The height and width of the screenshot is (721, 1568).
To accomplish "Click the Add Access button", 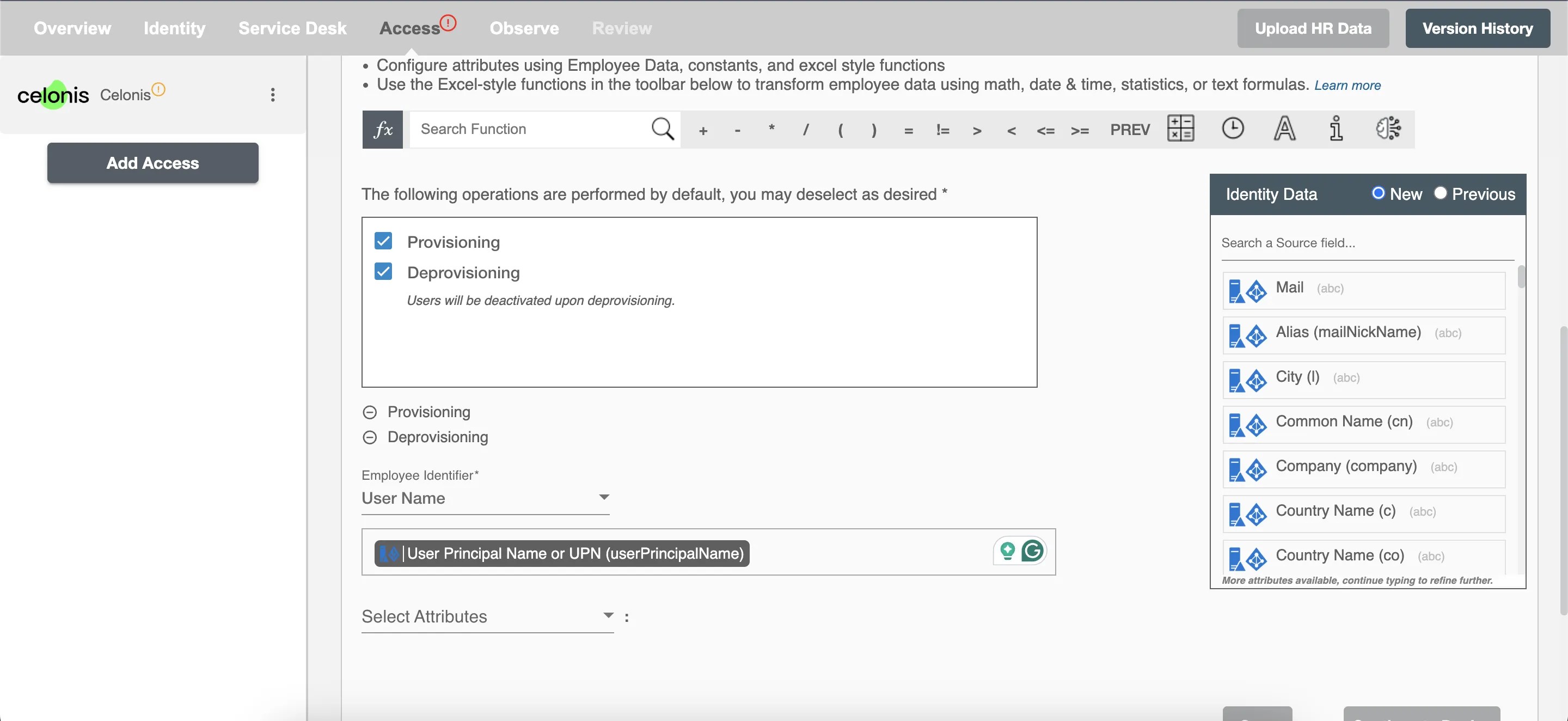I will (x=153, y=163).
